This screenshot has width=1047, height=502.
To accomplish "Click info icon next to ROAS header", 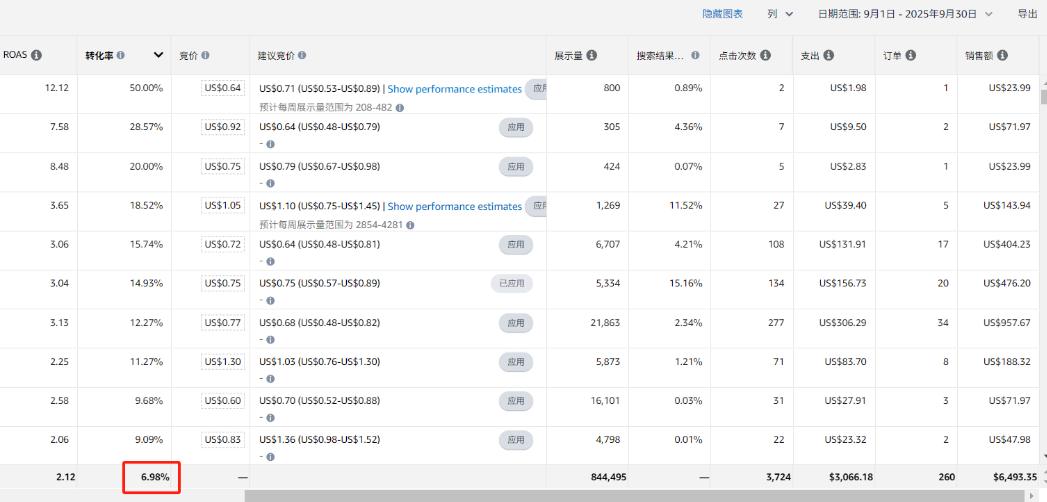I will pos(37,55).
